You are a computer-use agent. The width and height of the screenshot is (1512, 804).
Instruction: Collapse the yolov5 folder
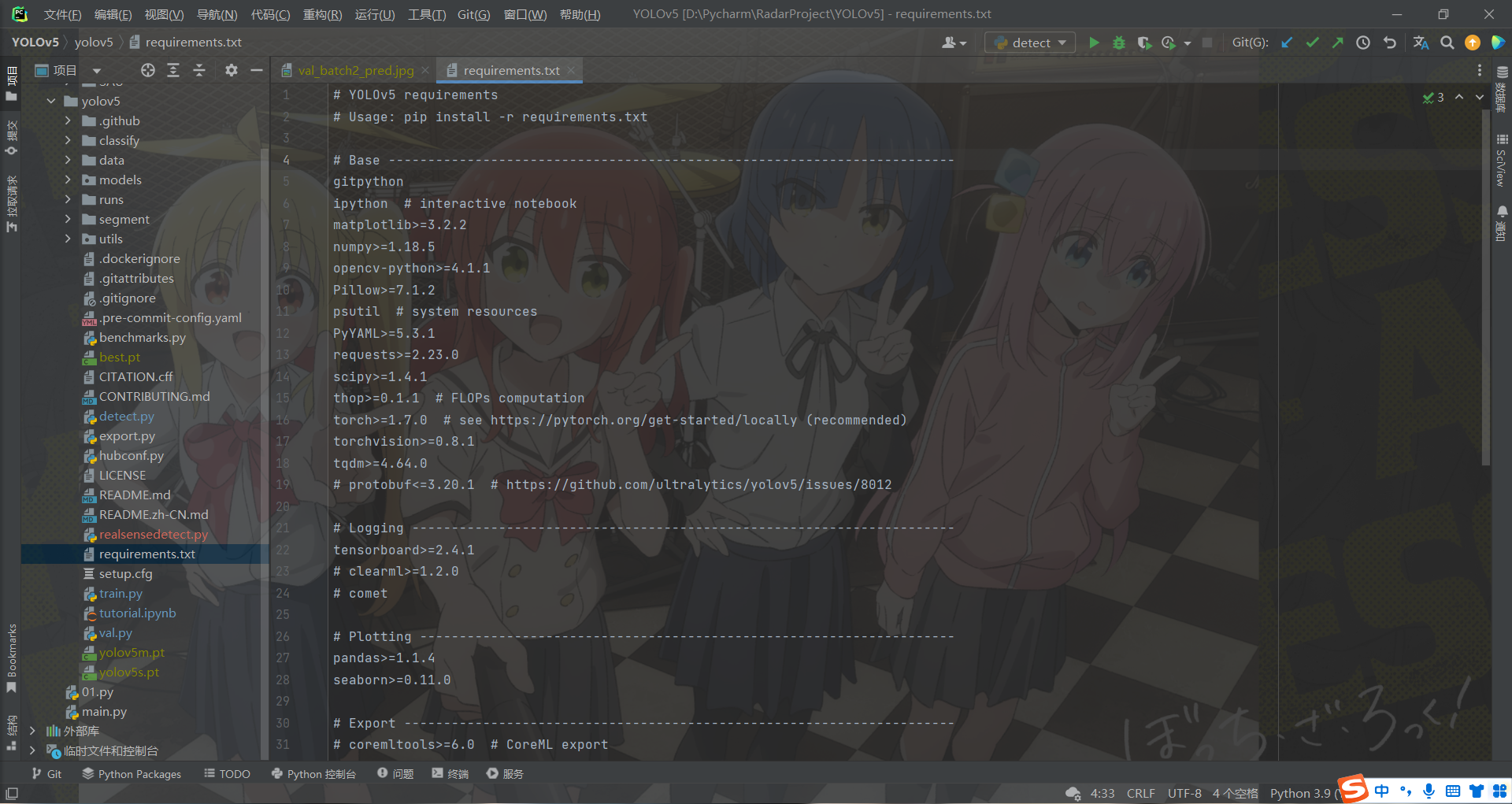pyautogui.click(x=51, y=101)
